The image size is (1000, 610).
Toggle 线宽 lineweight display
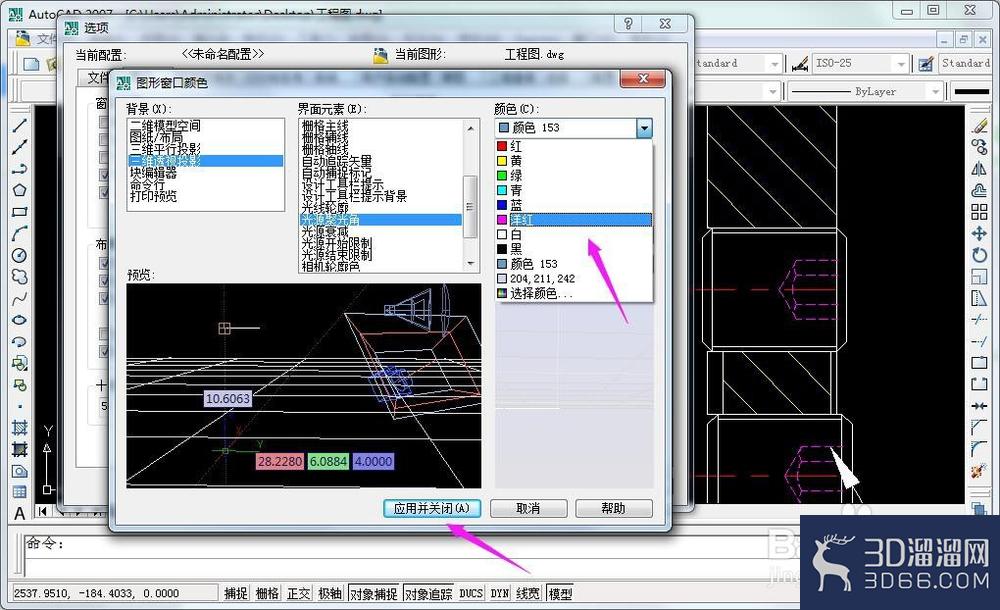pos(527,593)
